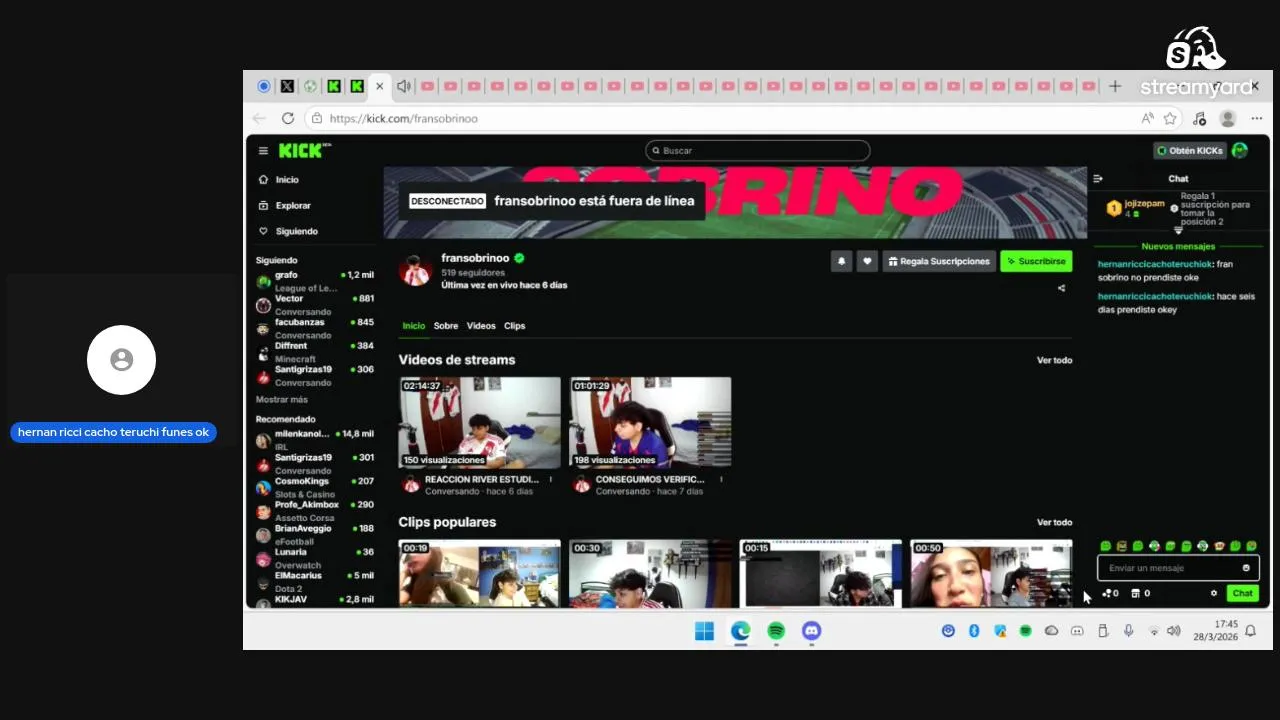Expand the gift leaderboard chevron in chat
Image resolution: width=1280 pixels, height=720 pixels.
click(x=1178, y=231)
